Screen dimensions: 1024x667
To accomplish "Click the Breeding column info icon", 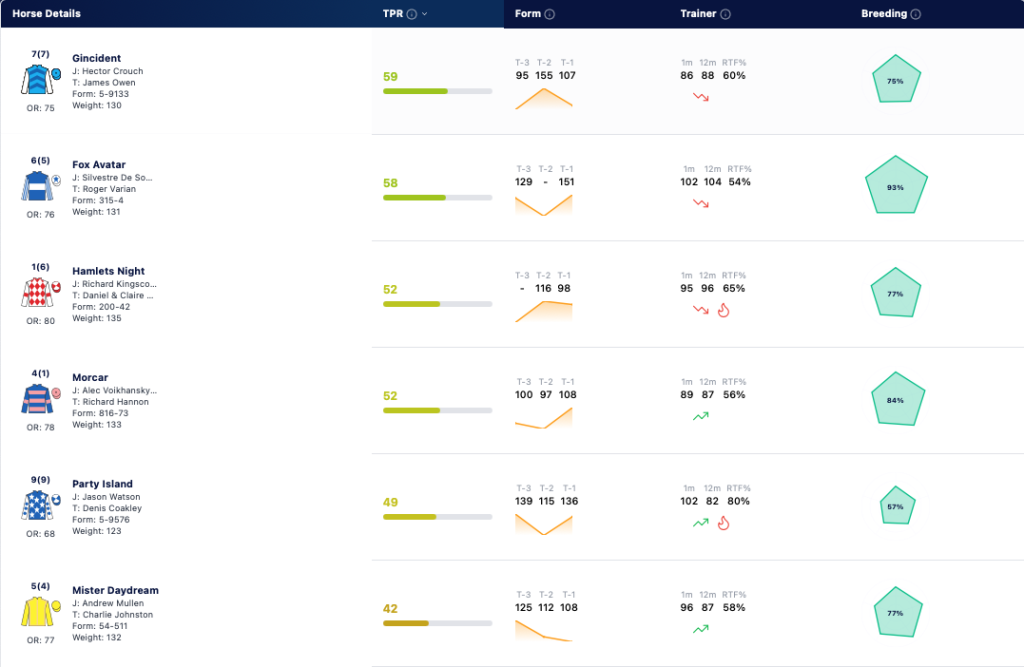I will [916, 14].
